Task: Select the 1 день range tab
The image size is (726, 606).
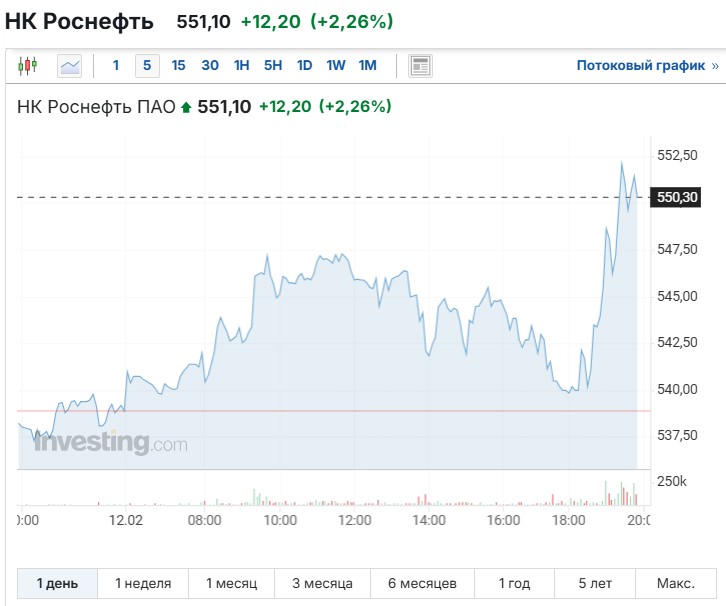Action: tap(57, 583)
